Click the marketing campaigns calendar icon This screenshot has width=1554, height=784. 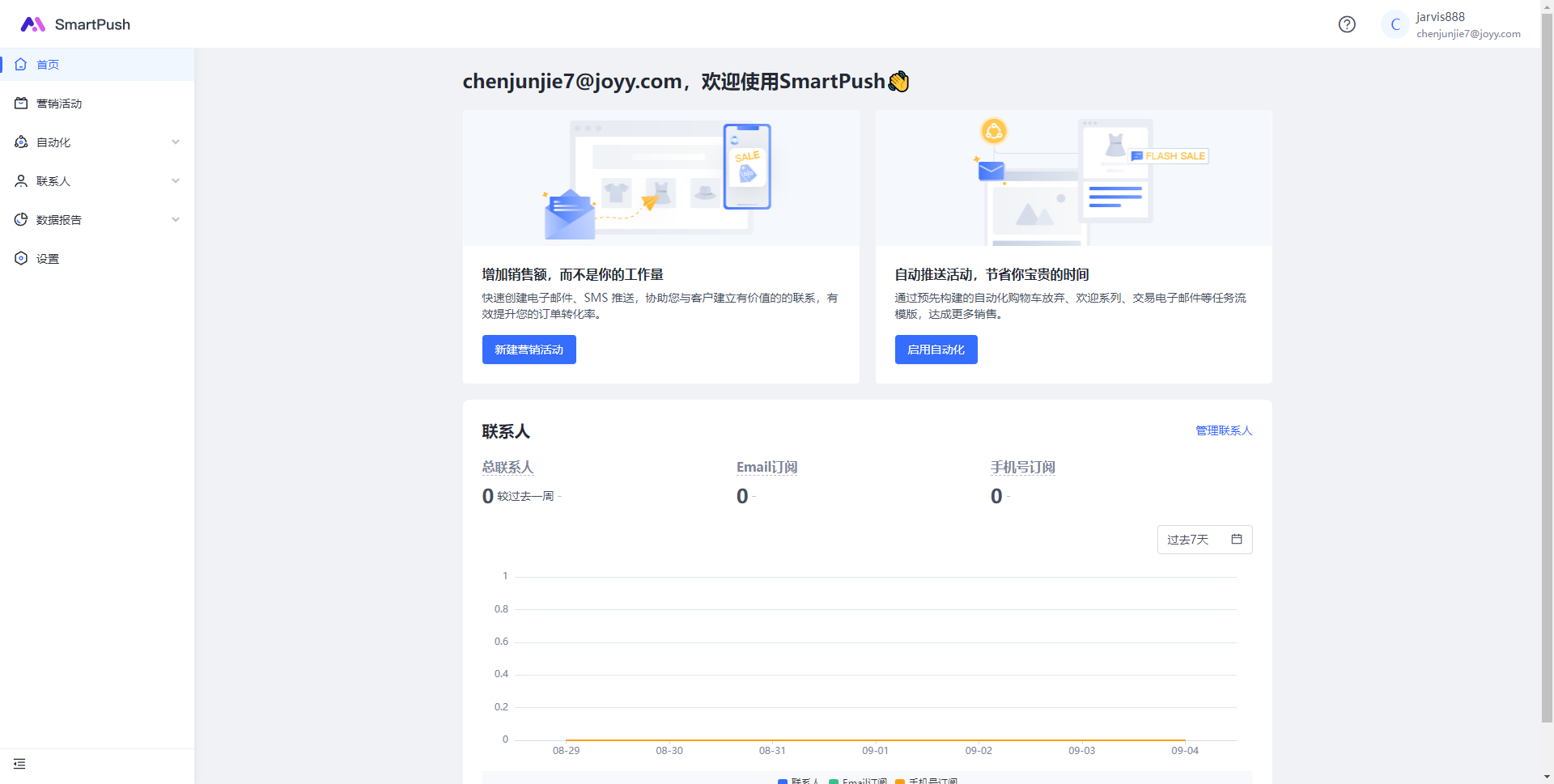[21, 104]
